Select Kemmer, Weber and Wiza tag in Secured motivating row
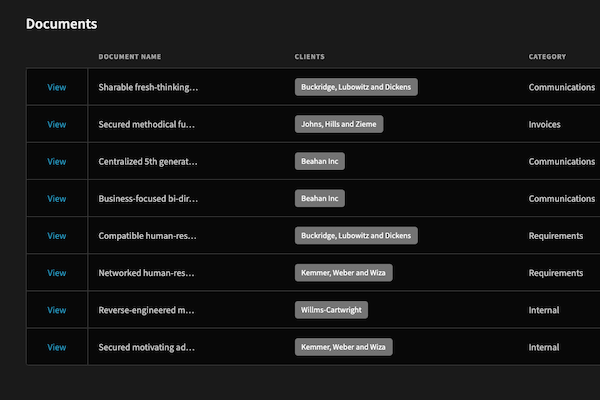 [343, 347]
